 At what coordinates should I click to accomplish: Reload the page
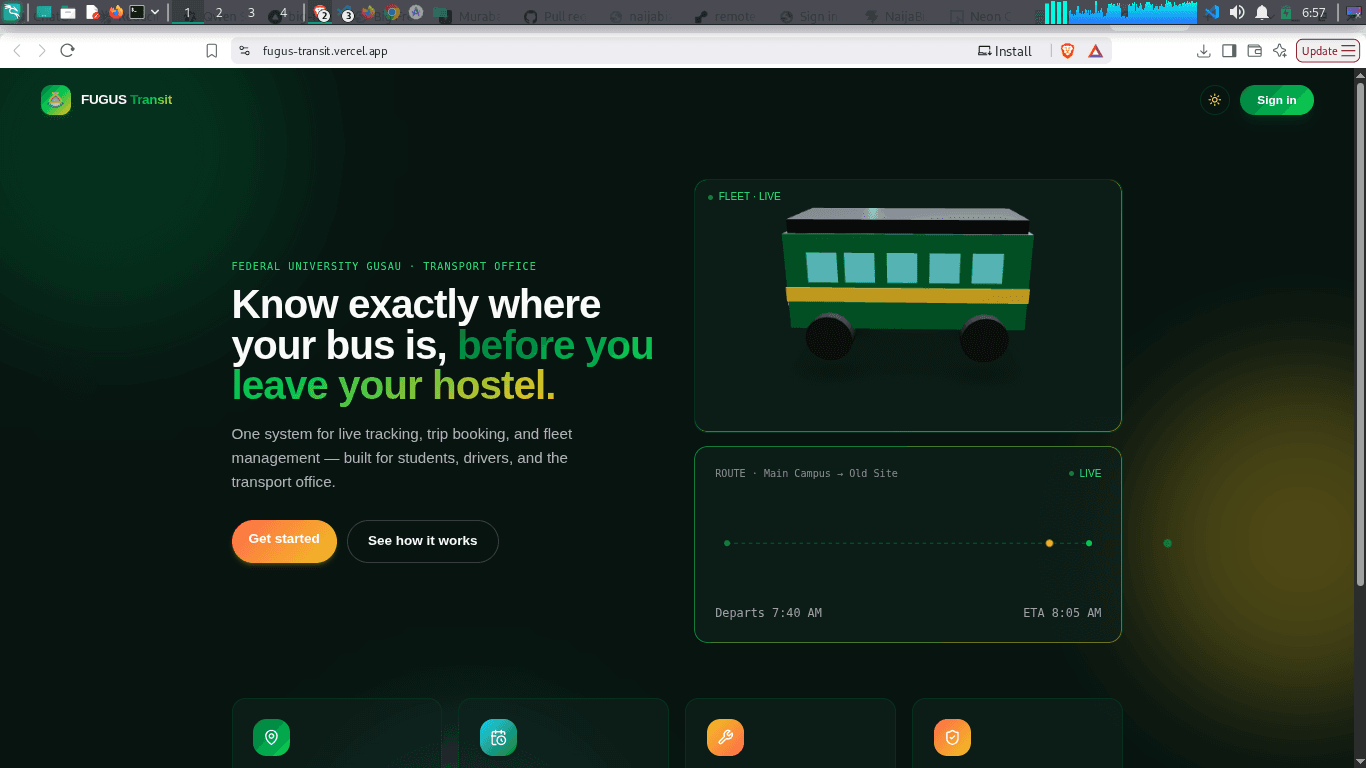68,51
